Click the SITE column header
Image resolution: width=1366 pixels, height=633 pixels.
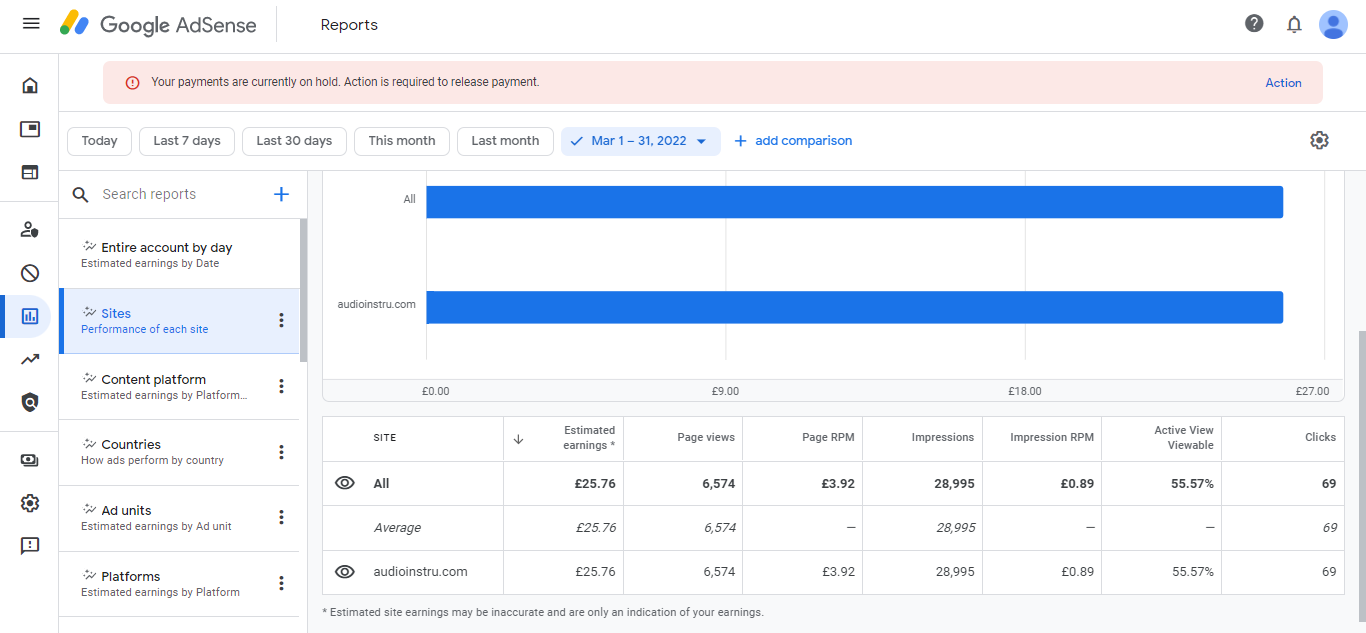(385, 438)
